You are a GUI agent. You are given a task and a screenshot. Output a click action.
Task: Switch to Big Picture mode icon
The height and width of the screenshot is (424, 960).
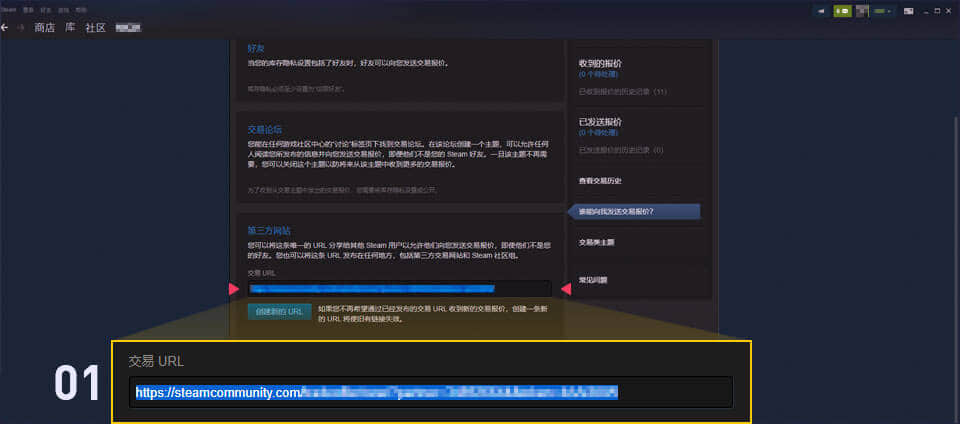pos(909,11)
